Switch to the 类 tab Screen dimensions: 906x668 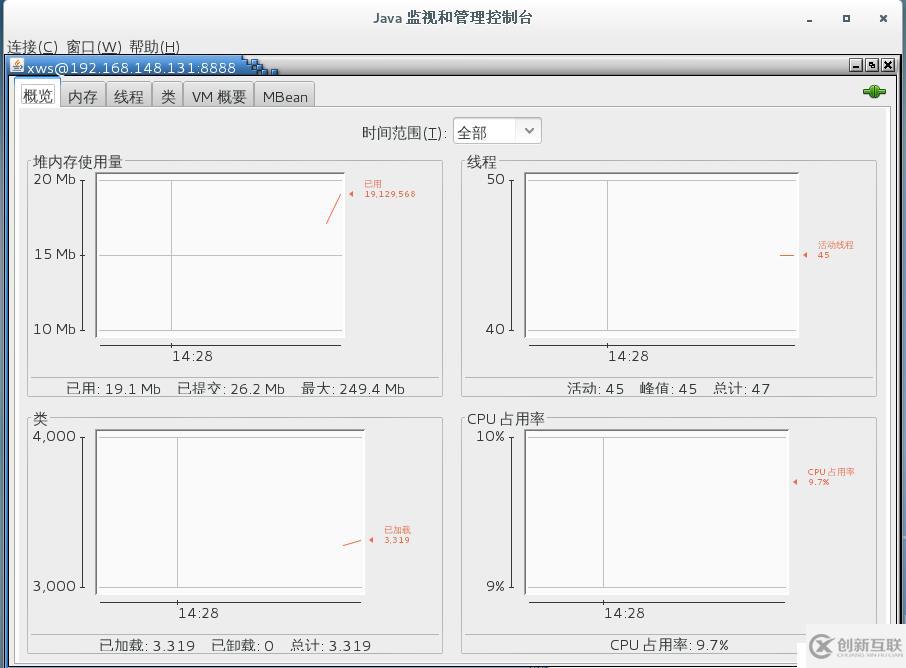(x=168, y=97)
